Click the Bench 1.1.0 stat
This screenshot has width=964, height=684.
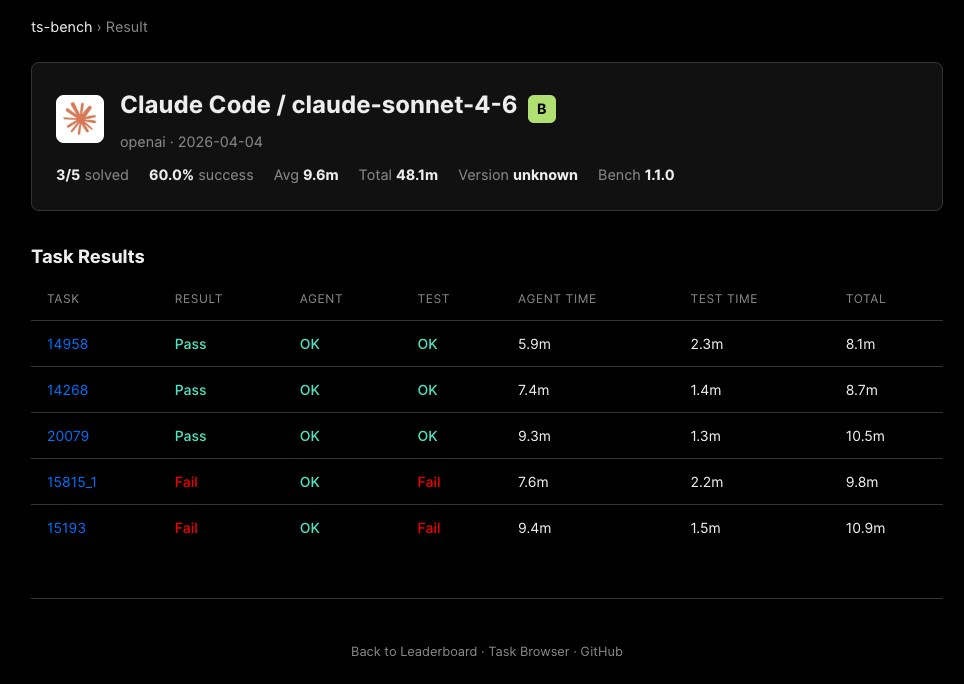[636, 175]
